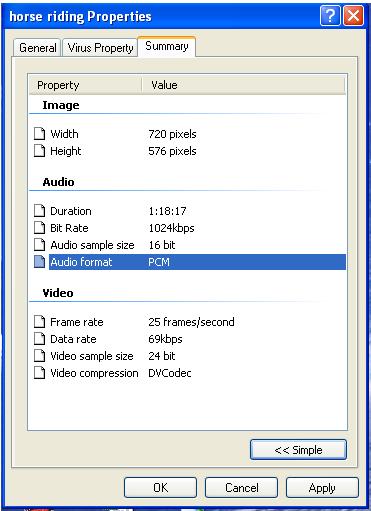
Task: Click the Bit Rate row icon
Action: [x=40, y=228]
